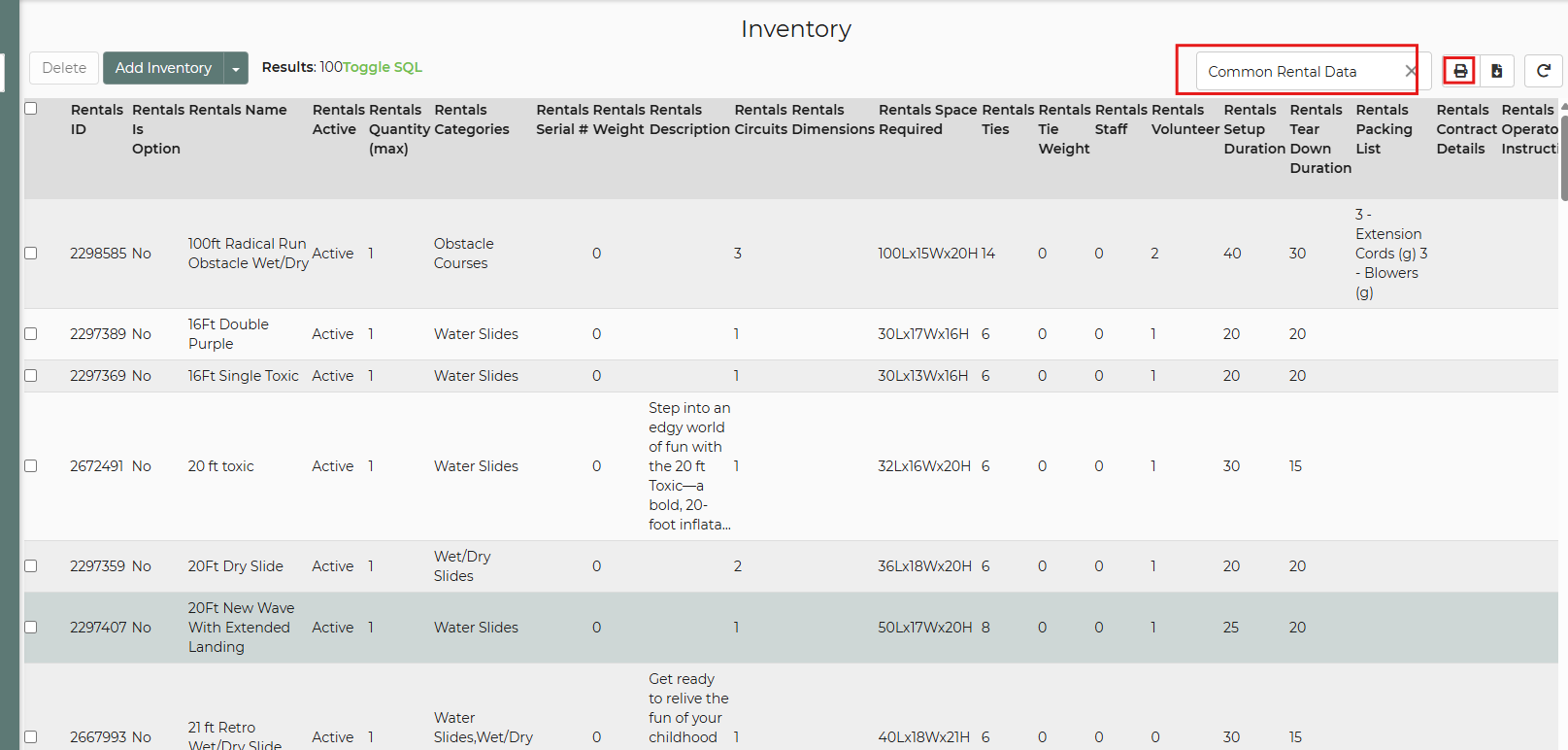The width and height of the screenshot is (1568, 750).
Task: Click the Obstacle Courses category cell
Action: click(x=464, y=254)
